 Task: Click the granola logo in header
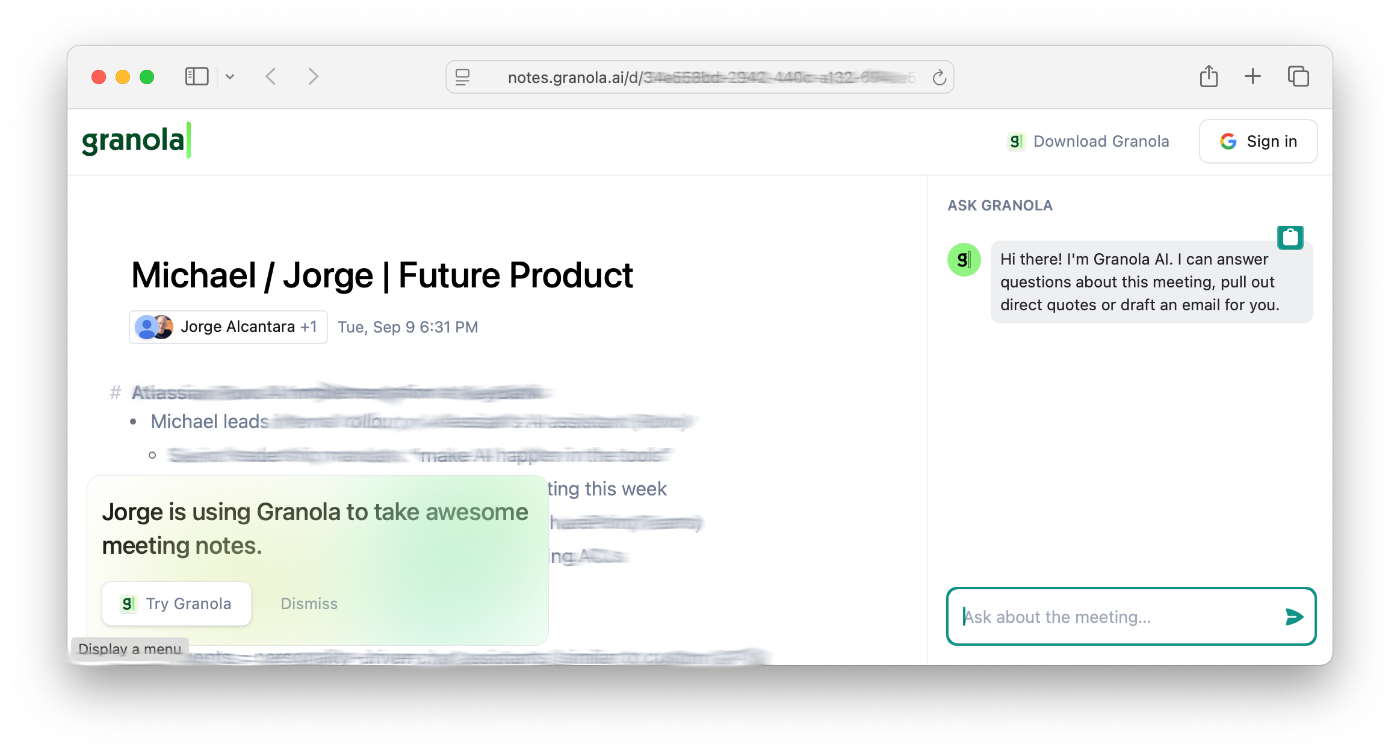(x=136, y=141)
